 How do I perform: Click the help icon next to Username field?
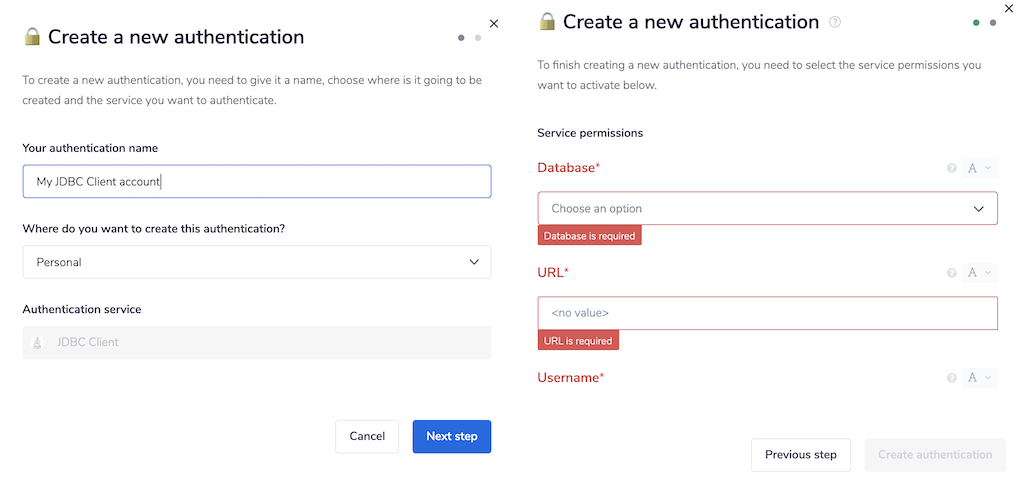952,378
